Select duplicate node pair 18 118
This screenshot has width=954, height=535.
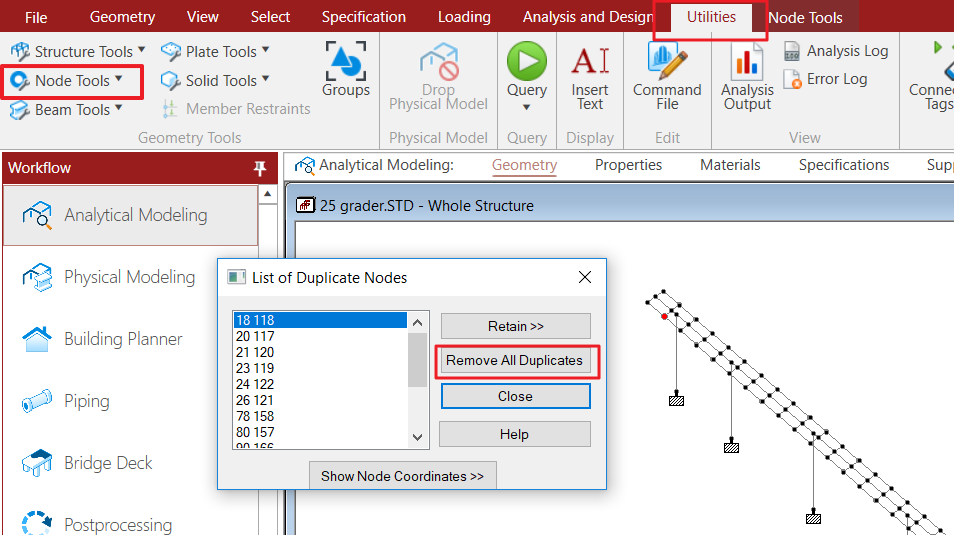320,320
